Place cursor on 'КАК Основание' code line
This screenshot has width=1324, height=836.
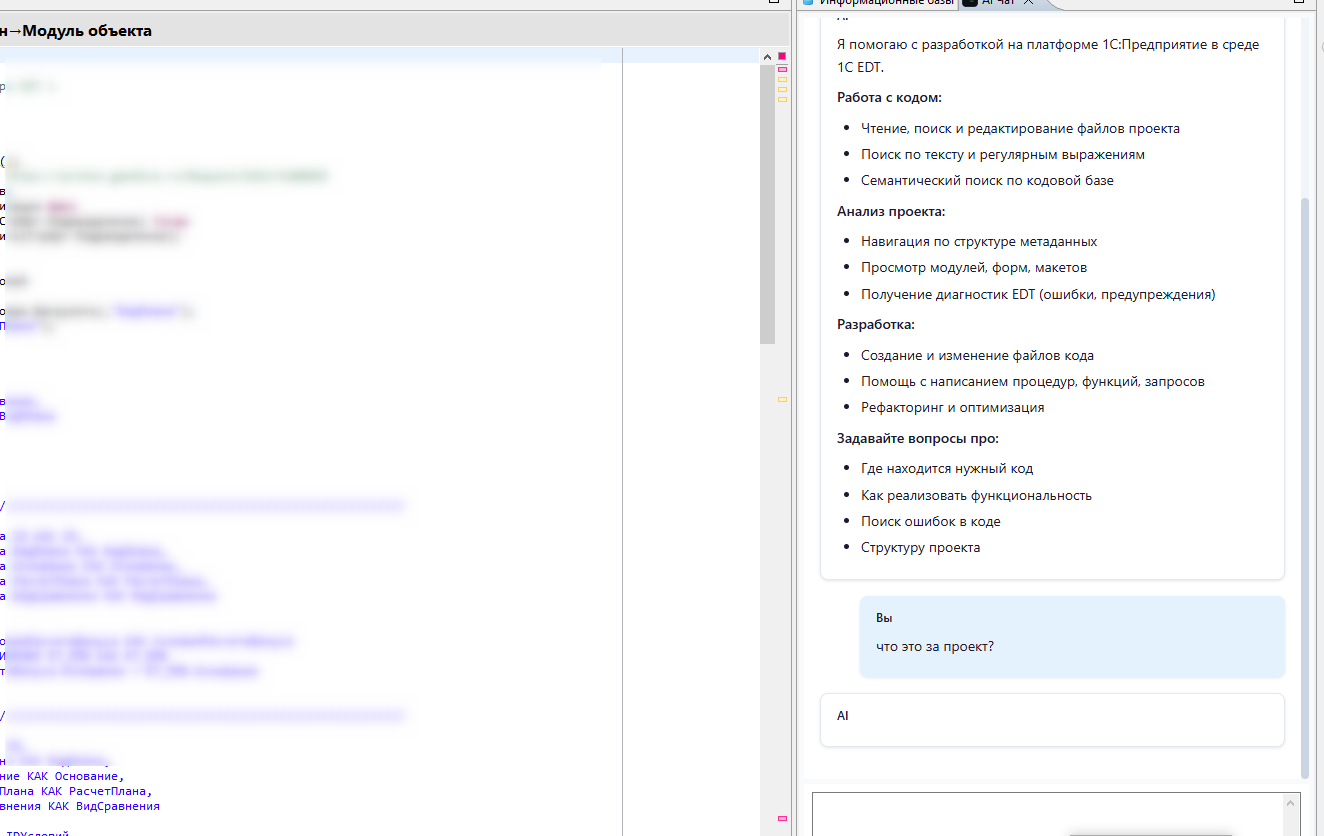62,776
